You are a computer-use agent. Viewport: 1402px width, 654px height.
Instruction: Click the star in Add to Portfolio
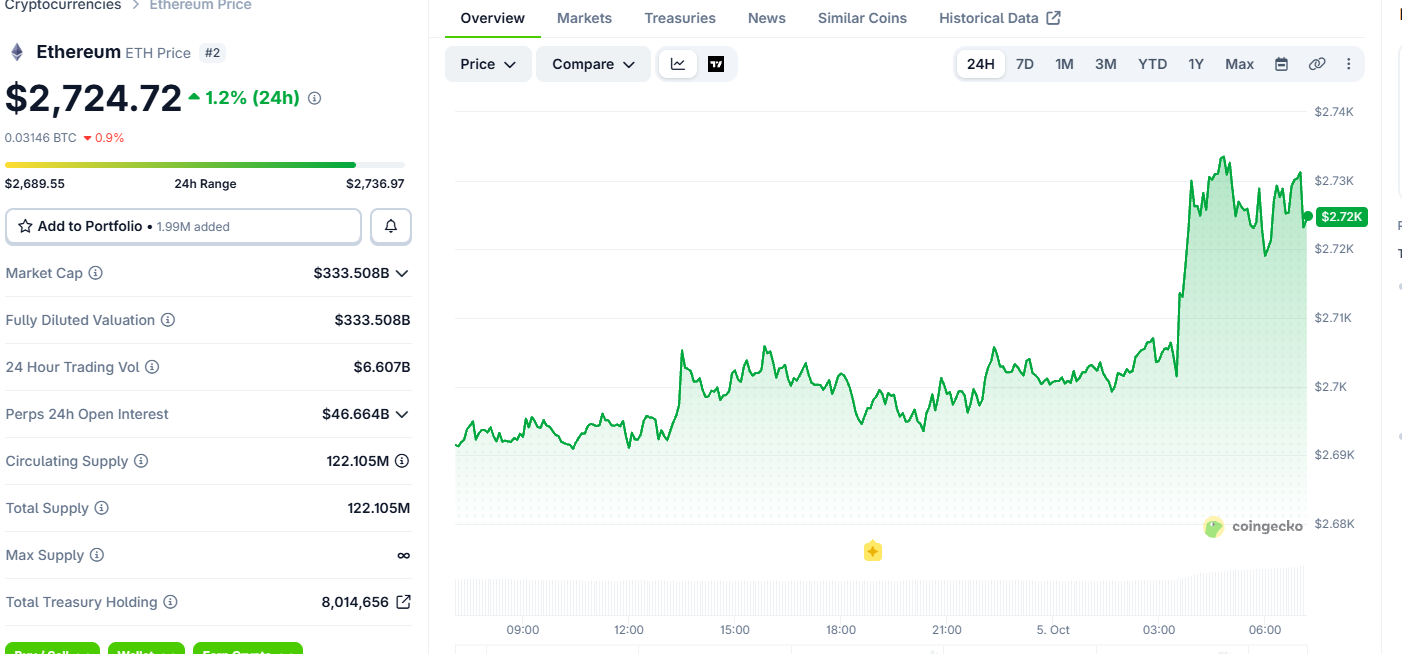point(25,227)
